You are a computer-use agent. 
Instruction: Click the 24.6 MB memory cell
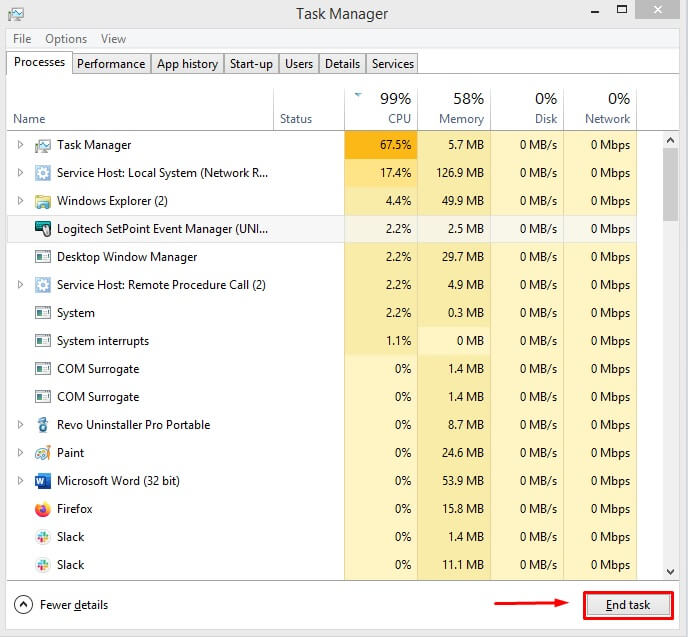454,453
